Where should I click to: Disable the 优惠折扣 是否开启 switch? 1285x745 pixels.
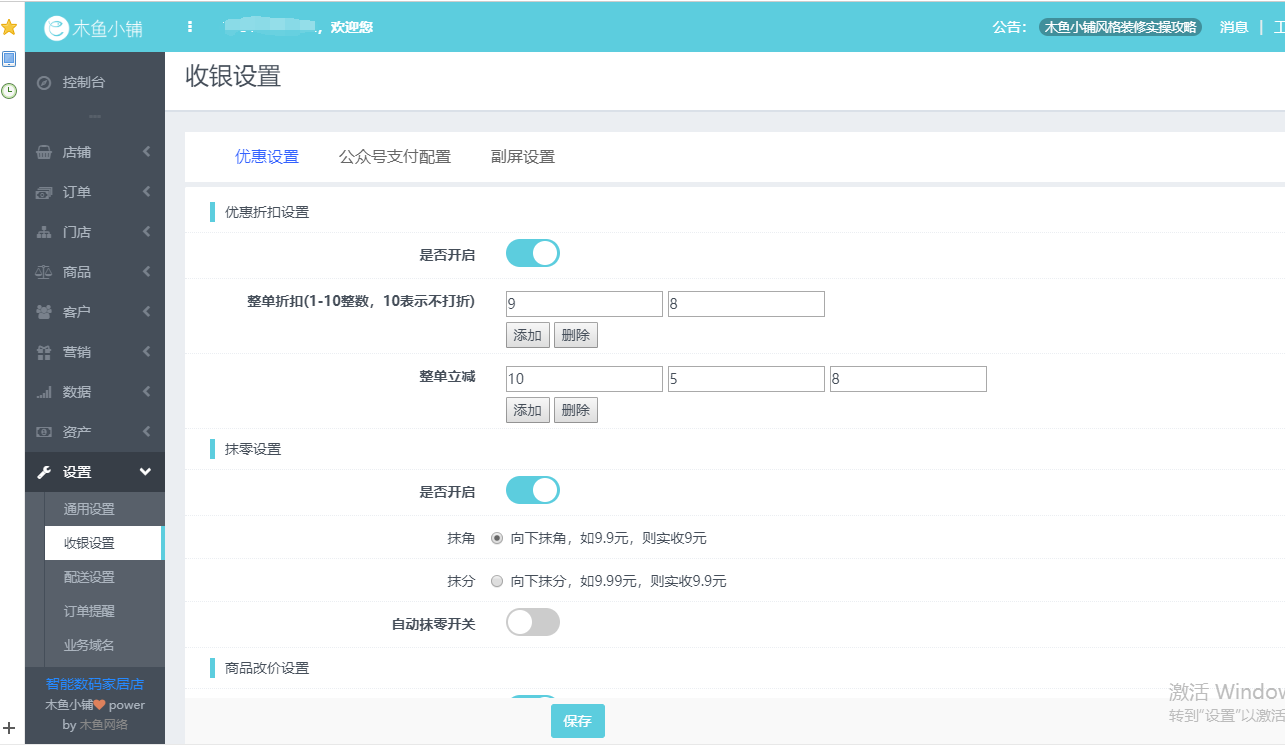tap(533, 254)
